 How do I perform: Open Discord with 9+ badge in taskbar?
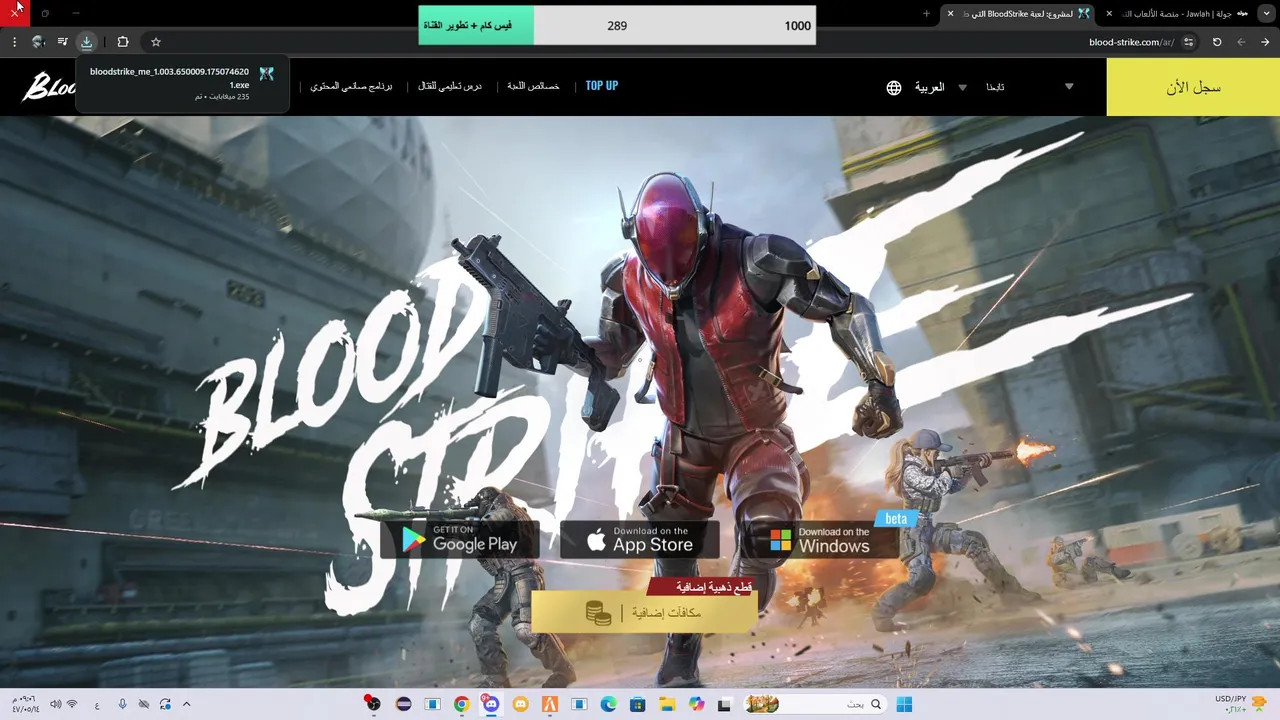pyautogui.click(x=490, y=704)
